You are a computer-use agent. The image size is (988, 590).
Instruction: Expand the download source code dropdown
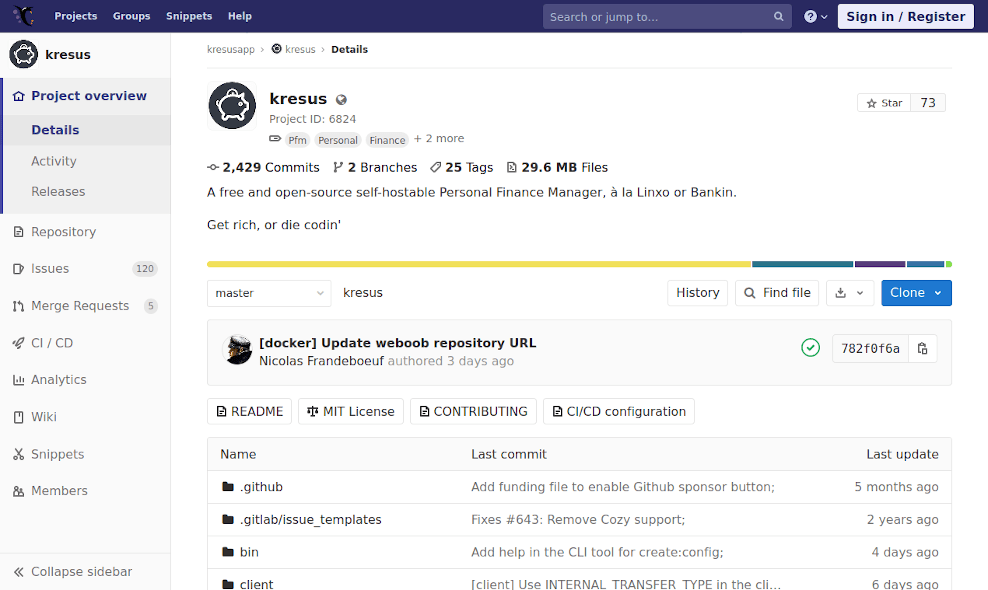click(x=848, y=293)
